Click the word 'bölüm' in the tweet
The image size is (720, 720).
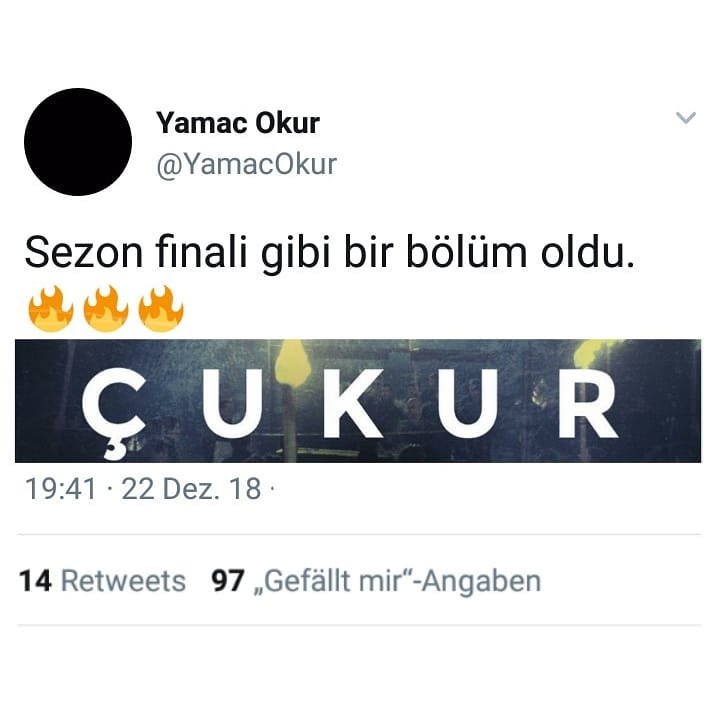[x=467, y=252]
